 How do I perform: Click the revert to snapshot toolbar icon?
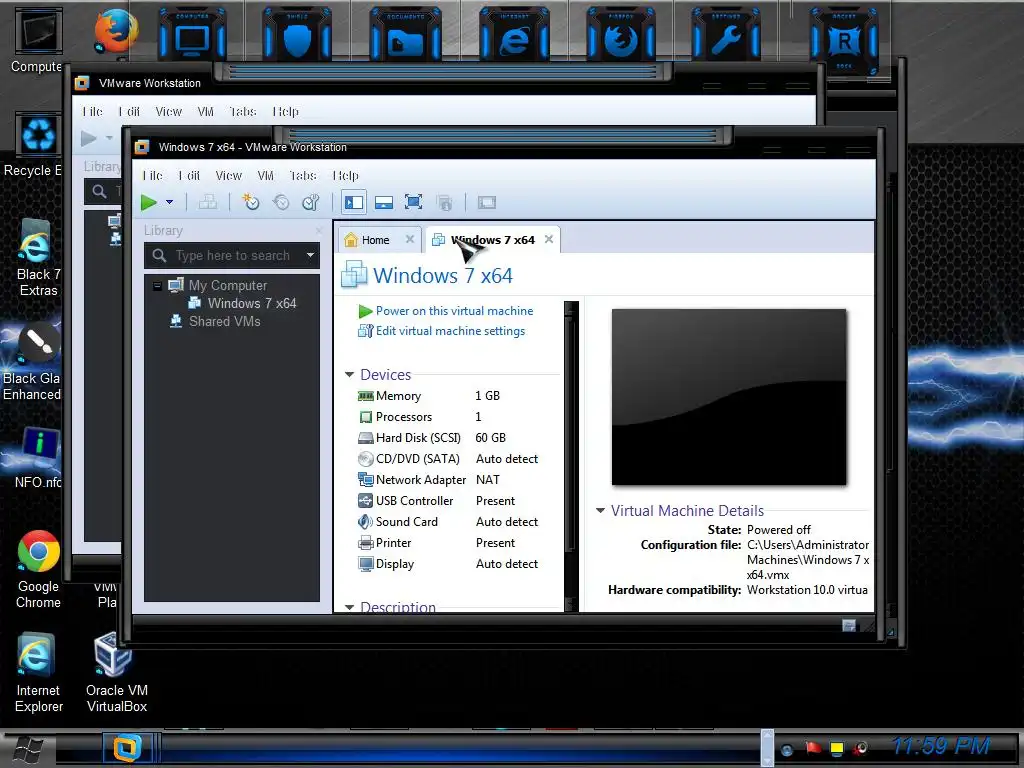[x=281, y=202]
